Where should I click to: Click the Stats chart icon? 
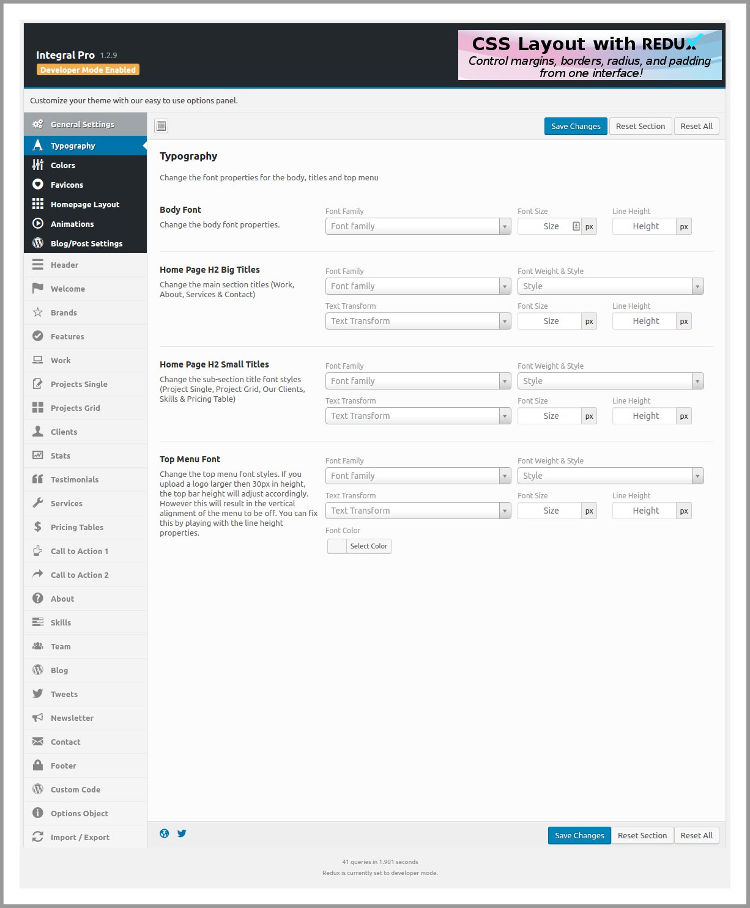38,455
